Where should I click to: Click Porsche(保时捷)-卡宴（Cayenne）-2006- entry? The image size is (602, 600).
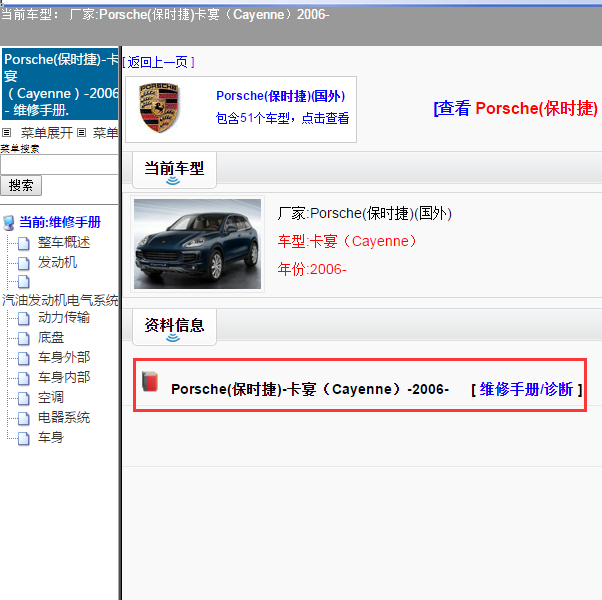pyautogui.click(x=310, y=389)
